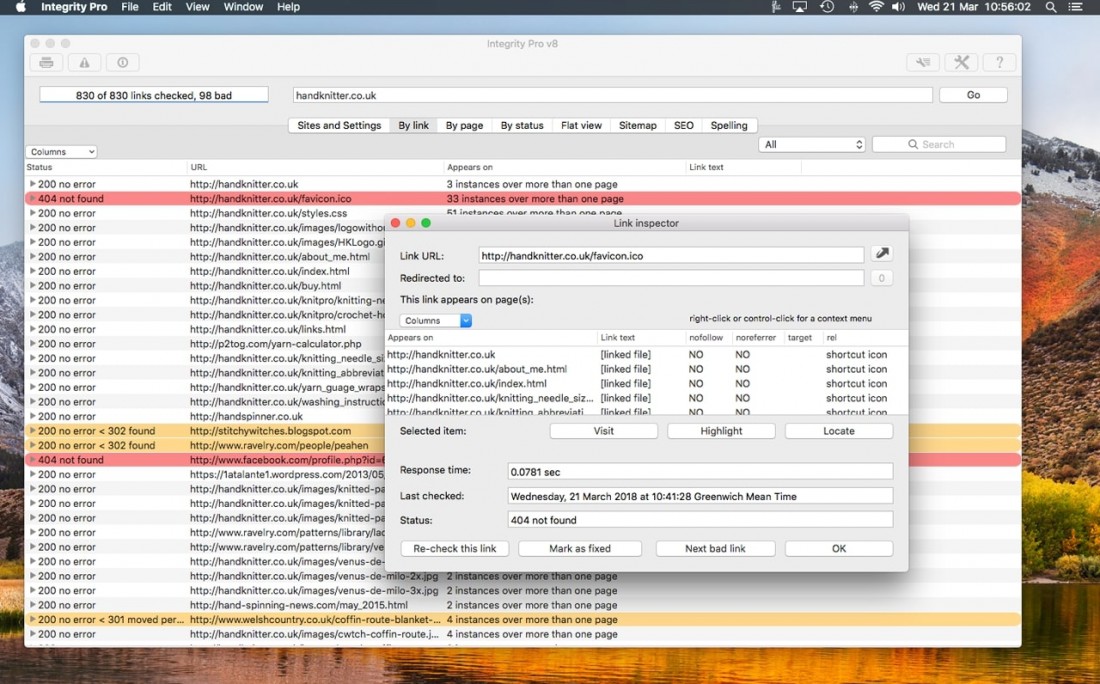This screenshot has width=1100, height=684.
Task: Click the Mark as fixed button
Action: click(580, 548)
